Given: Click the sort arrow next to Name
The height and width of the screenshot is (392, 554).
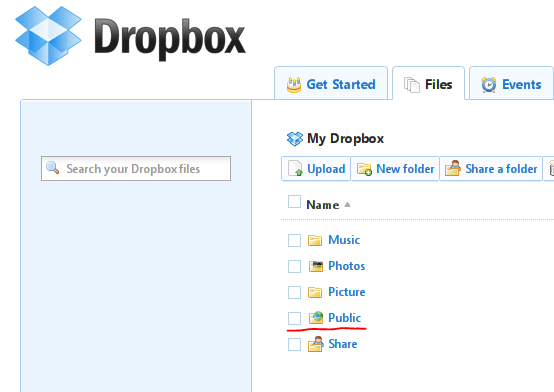Looking at the screenshot, I should 347,204.
